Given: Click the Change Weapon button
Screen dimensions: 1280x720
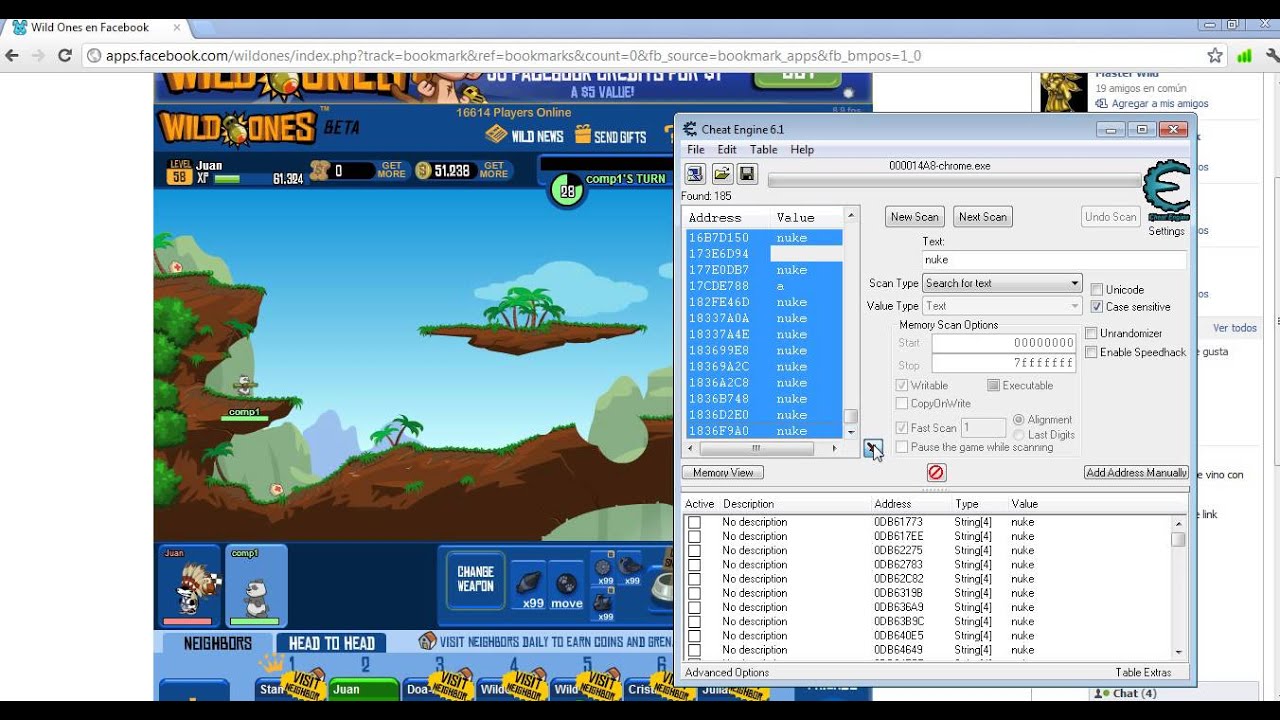Looking at the screenshot, I should [x=475, y=580].
